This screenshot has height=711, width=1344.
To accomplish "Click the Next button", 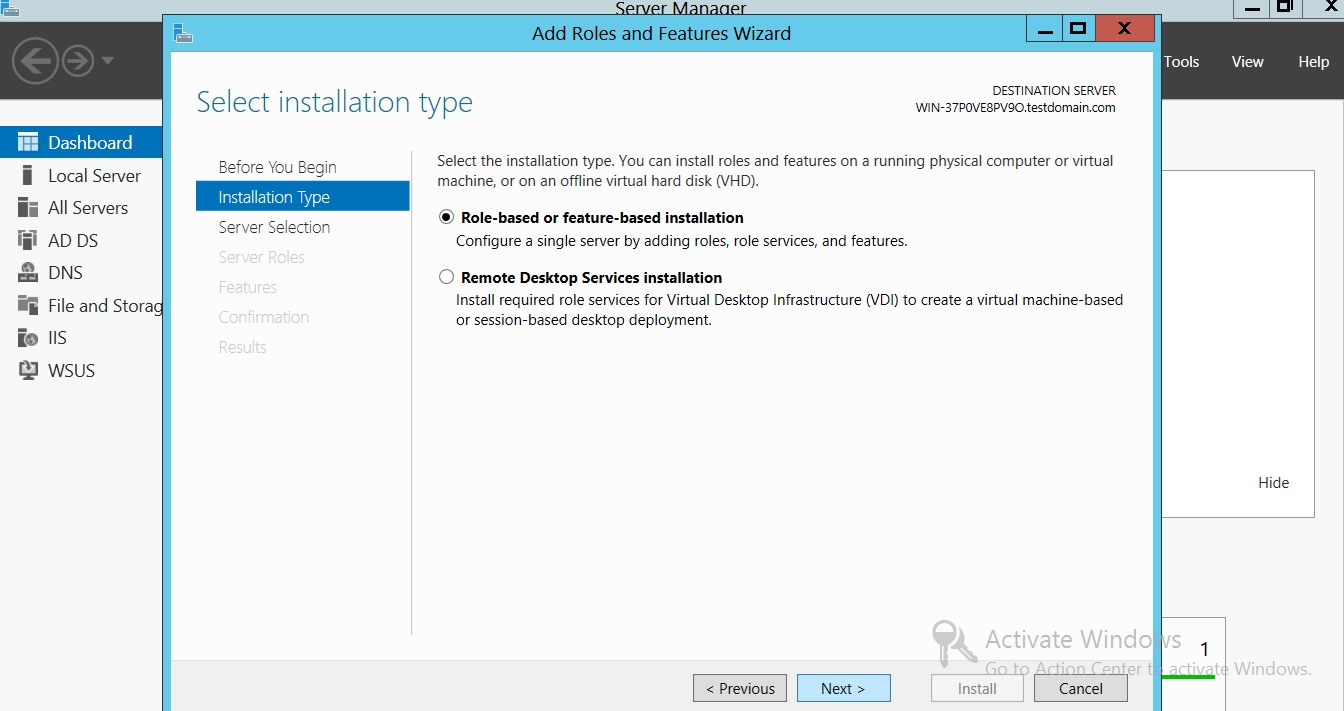I will click(x=843, y=688).
